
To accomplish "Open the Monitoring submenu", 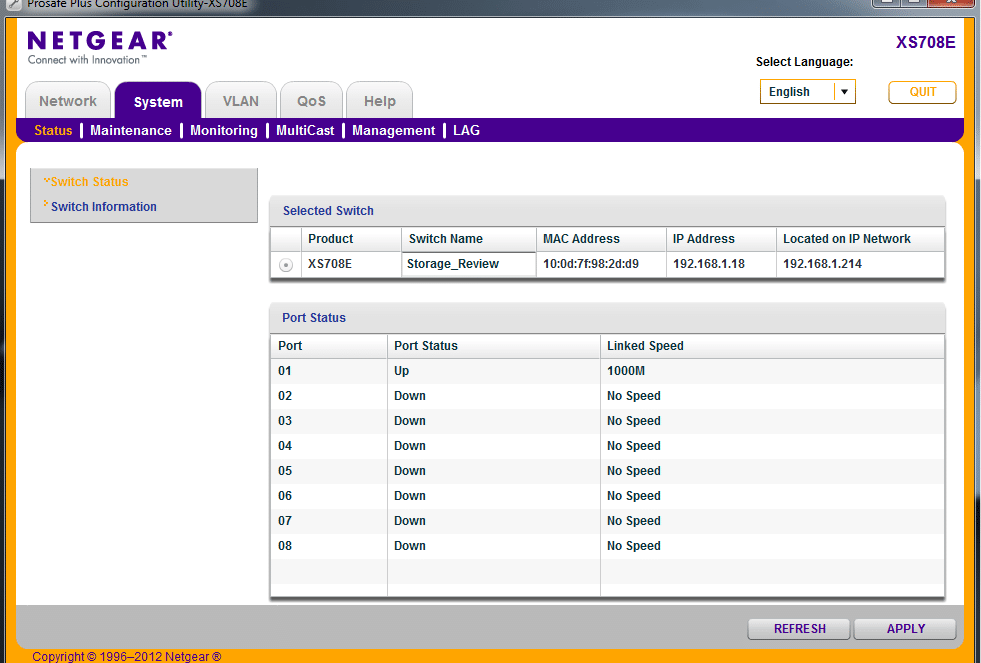I will pyautogui.click(x=224, y=130).
